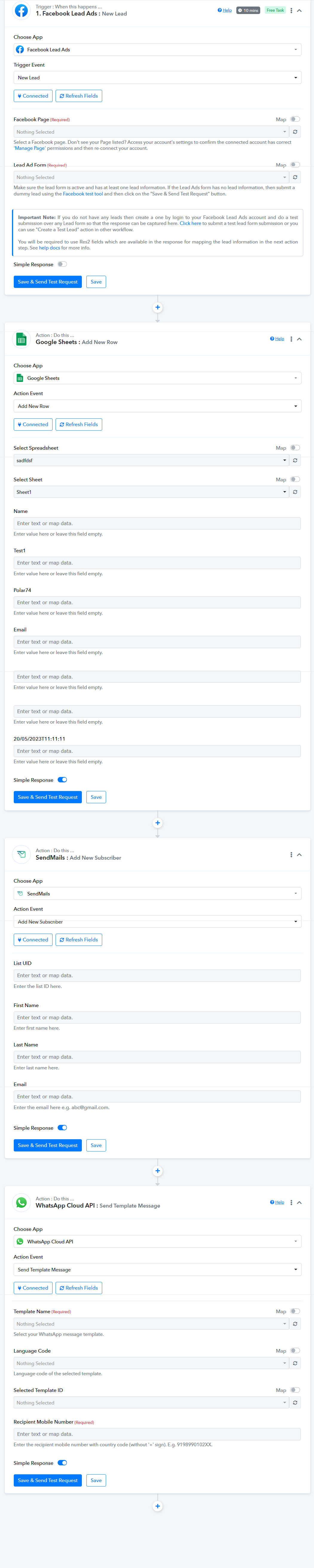Open three-dot menu of Google Sheets step
The width and height of the screenshot is (314, 1568).
click(x=291, y=339)
